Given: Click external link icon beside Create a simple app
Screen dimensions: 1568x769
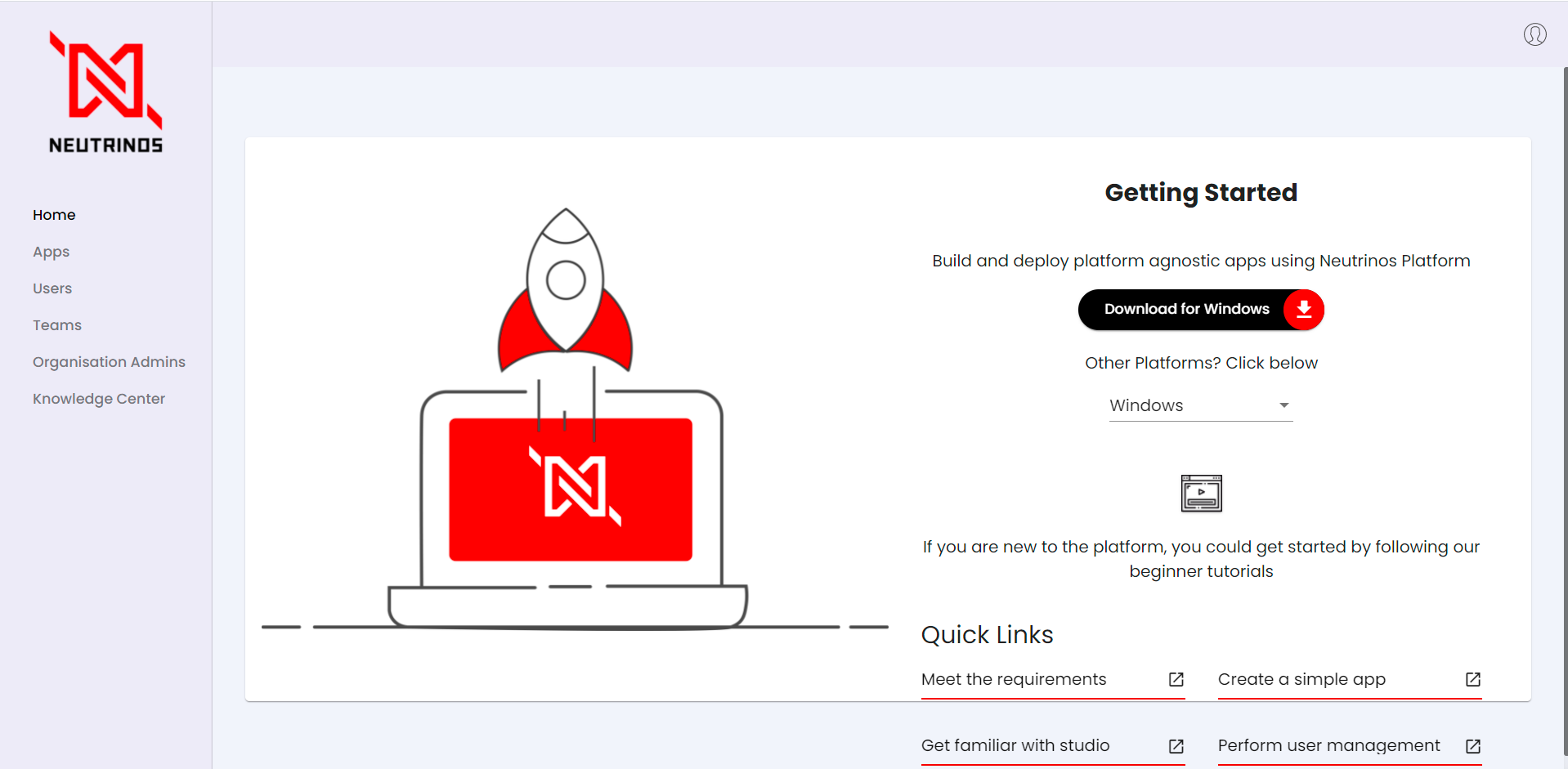Looking at the screenshot, I should pos(1473,679).
